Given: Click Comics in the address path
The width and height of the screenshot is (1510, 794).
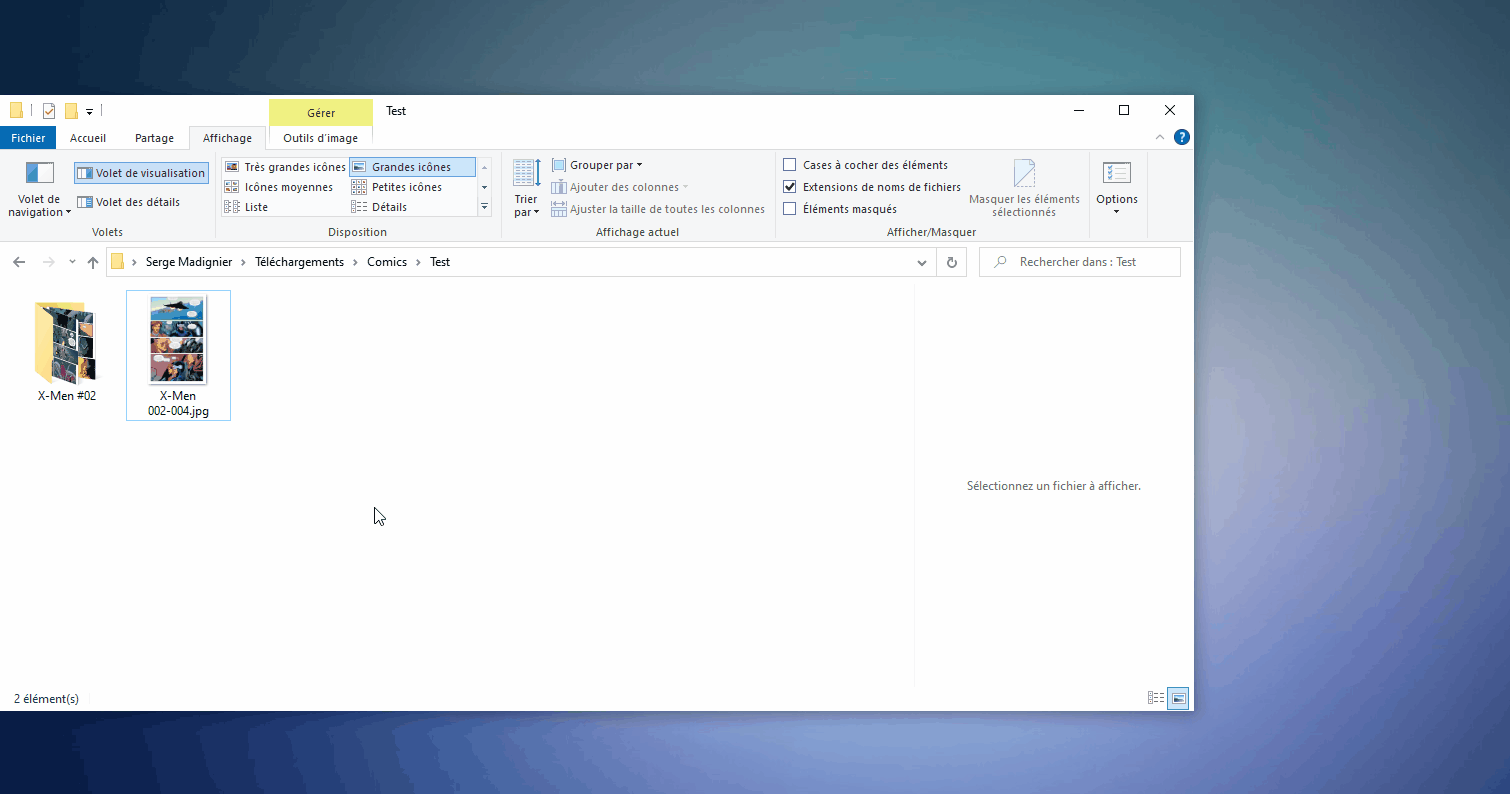Looking at the screenshot, I should tap(387, 262).
